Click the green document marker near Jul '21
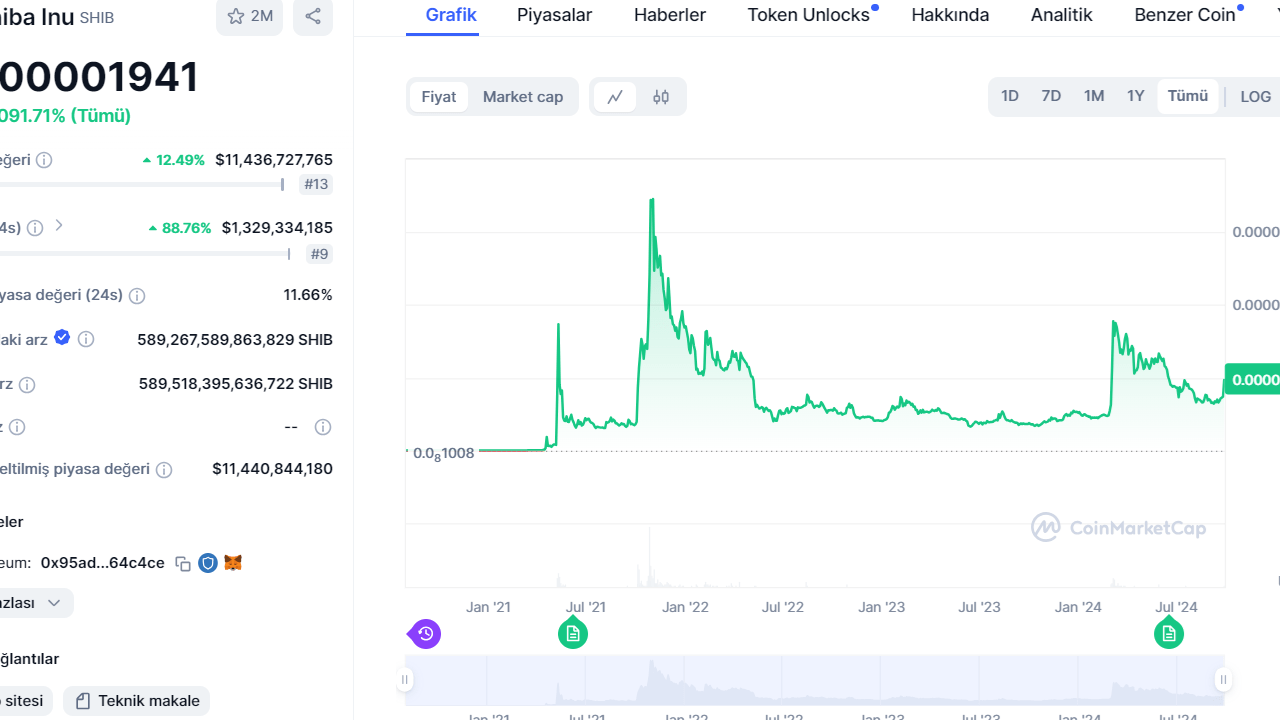Screen dimensions: 1280x720 click(x=573, y=633)
